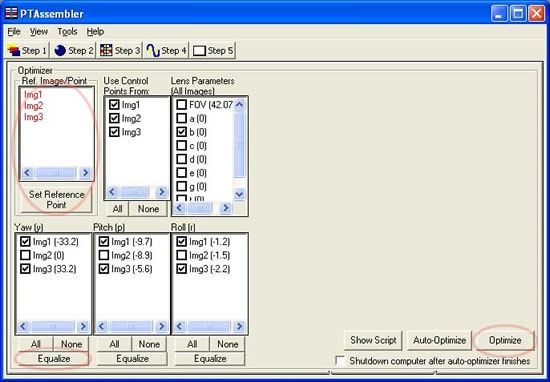This screenshot has height=382, width=550.
Task: Select the Step 5 tab
Action: pyautogui.click(x=213, y=51)
